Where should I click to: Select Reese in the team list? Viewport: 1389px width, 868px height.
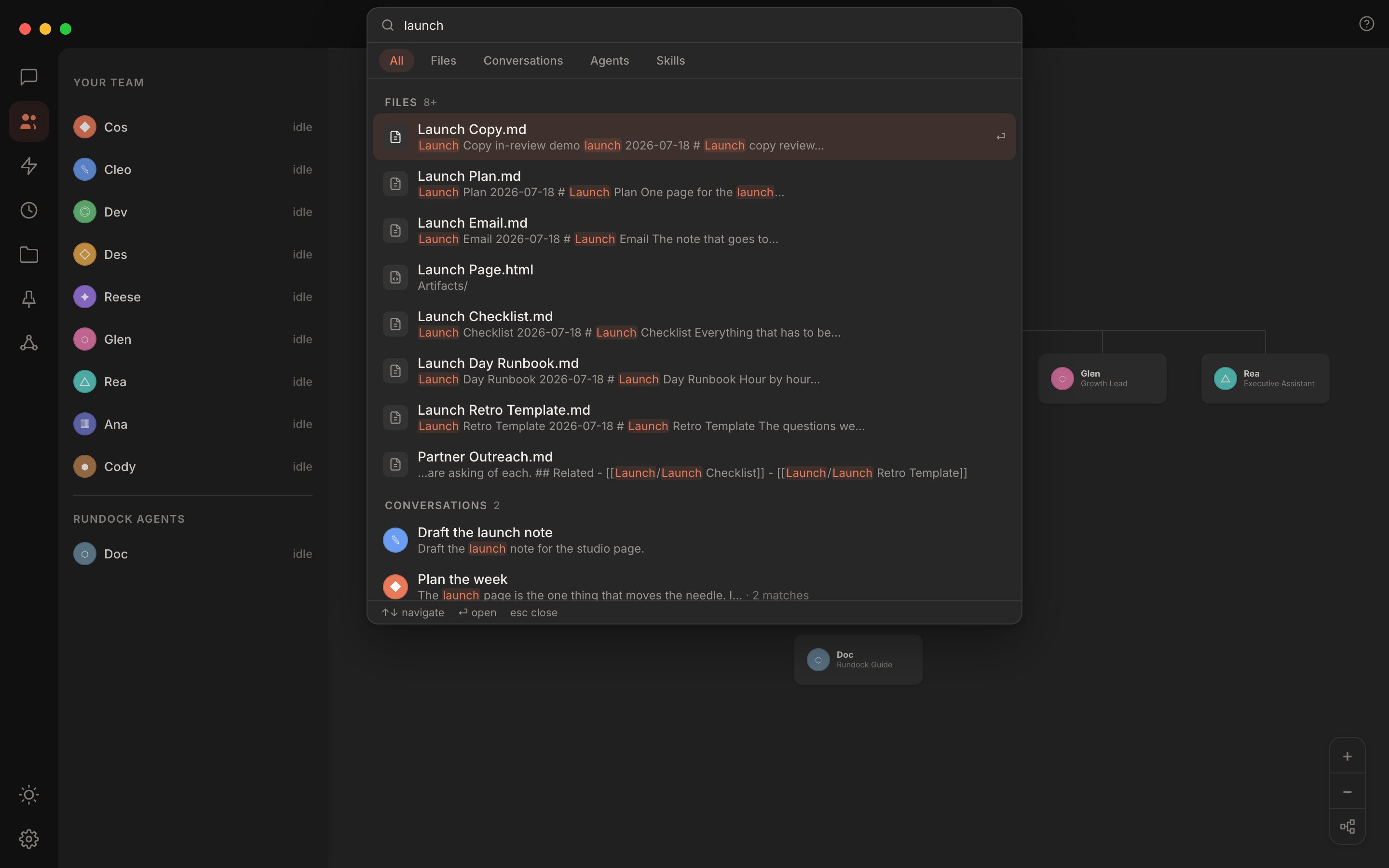[x=193, y=297]
